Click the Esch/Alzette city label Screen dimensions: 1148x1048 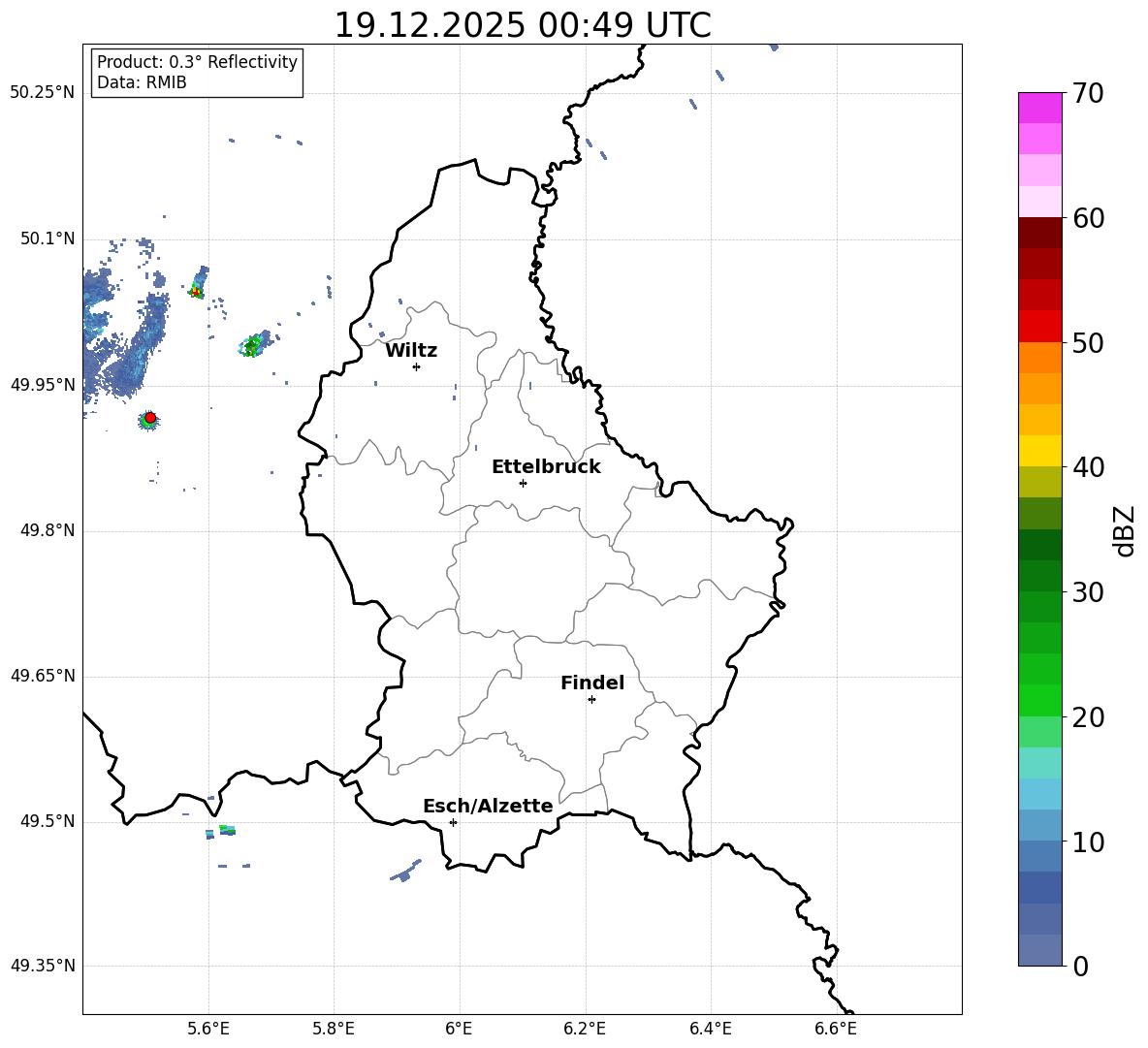(x=488, y=807)
